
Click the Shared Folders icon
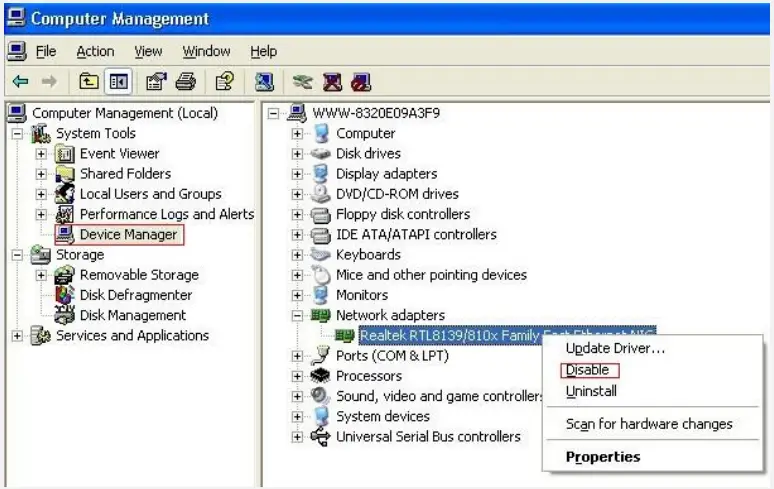(65, 174)
